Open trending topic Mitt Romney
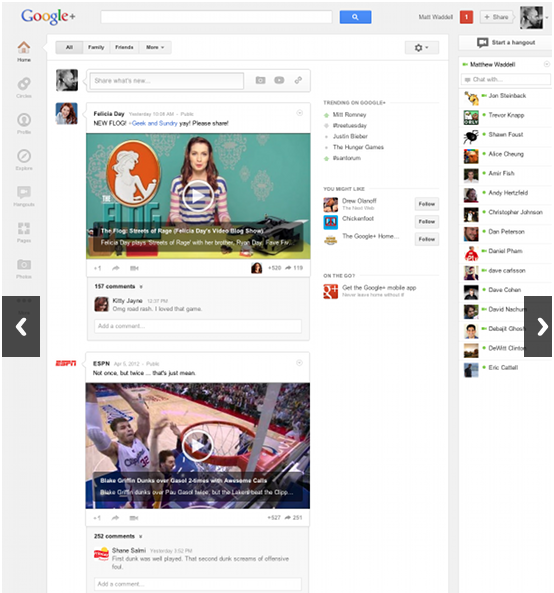The image size is (554, 593). [x=349, y=115]
